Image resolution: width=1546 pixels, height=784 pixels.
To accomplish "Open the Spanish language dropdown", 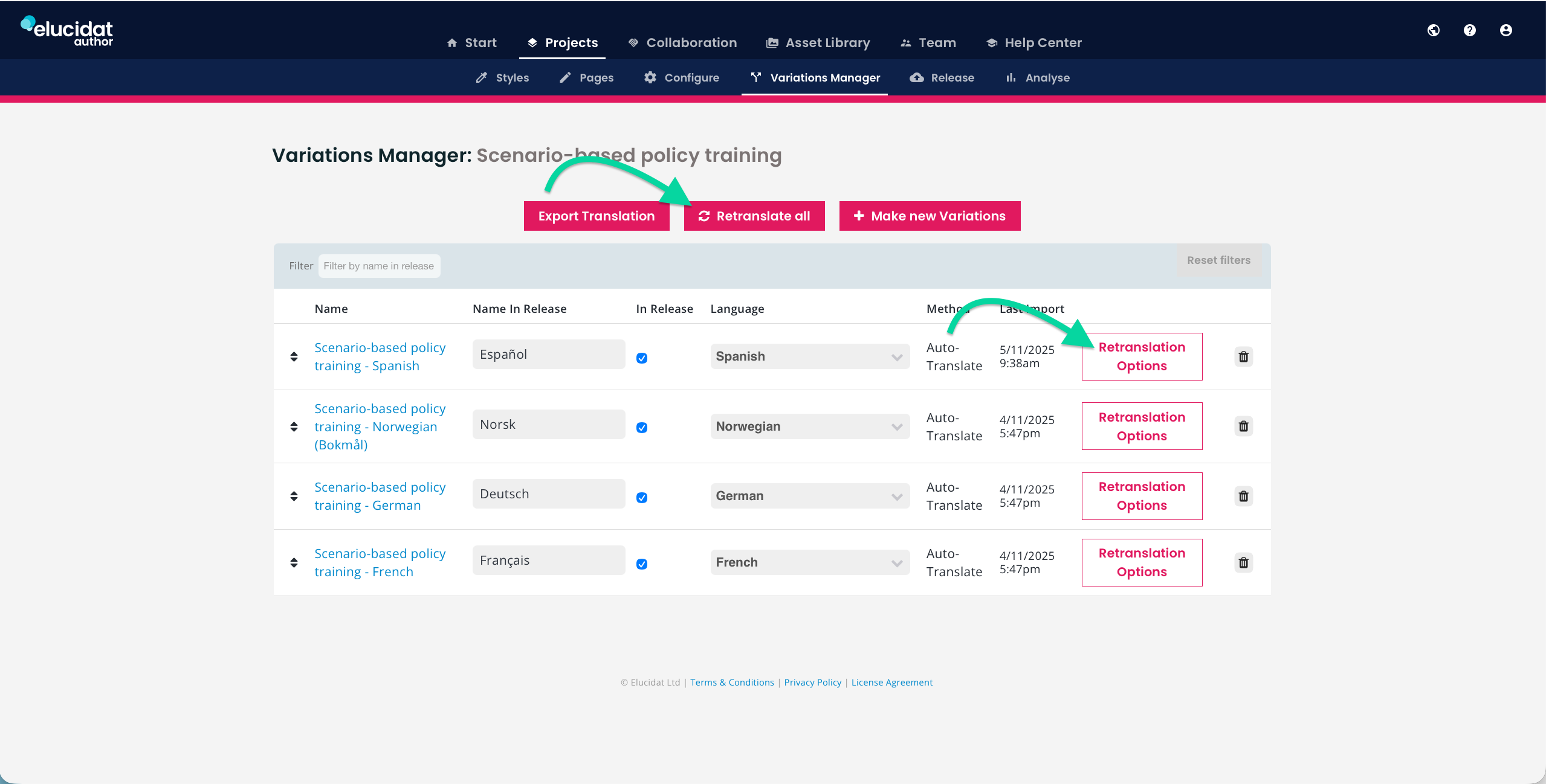I will click(x=810, y=356).
